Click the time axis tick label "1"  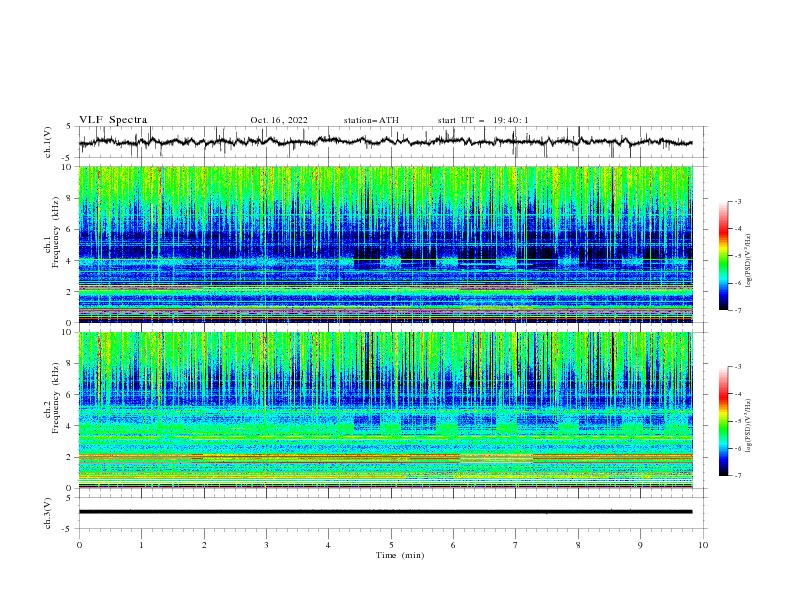click(141, 545)
